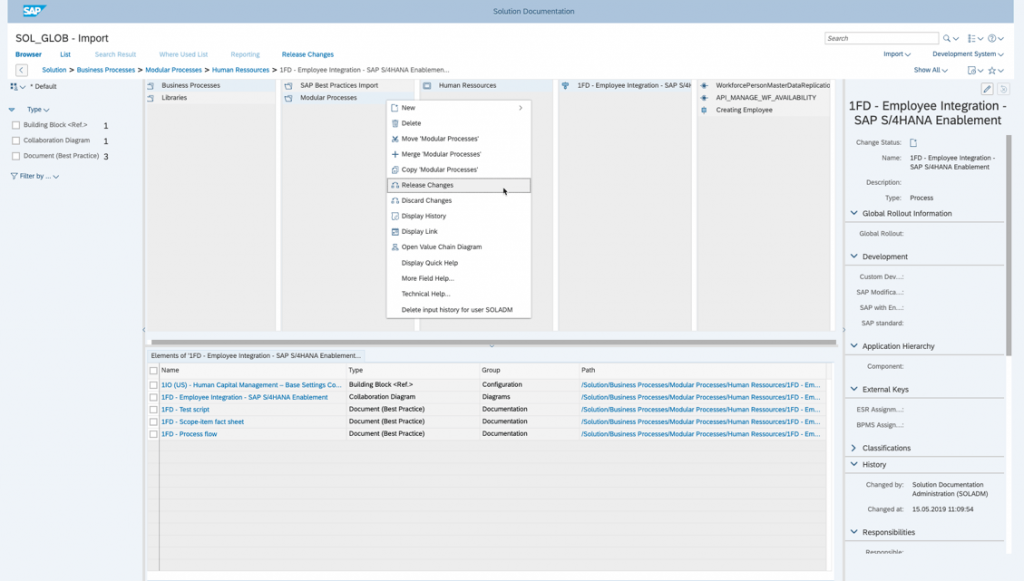Click the Move 'Modular Processes' icon
The width and height of the screenshot is (1024, 581).
[x=394, y=139]
